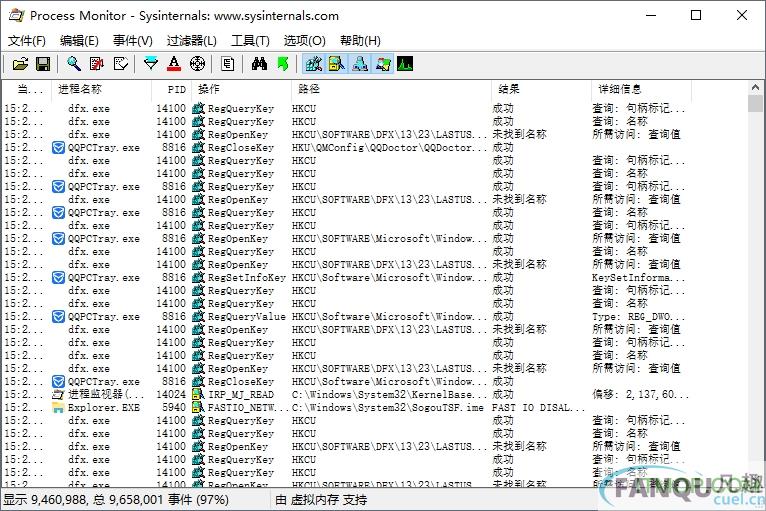Click the time column header 当...
Image resolution: width=766 pixels, height=511 pixels.
[x=26, y=89]
